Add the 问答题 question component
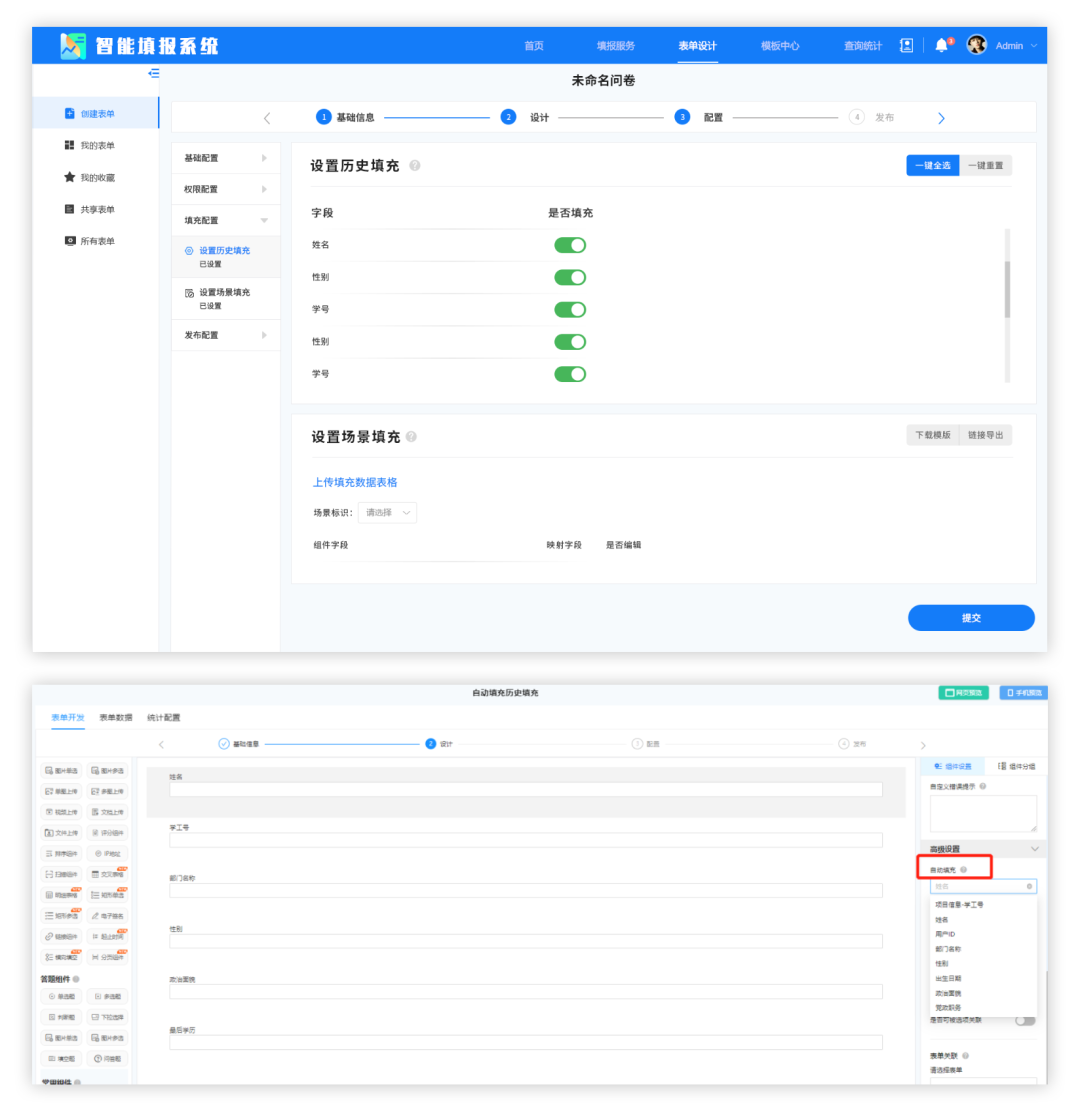Image resolution: width=1080 pixels, height=1110 pixels. click(x=108, y=1059)
